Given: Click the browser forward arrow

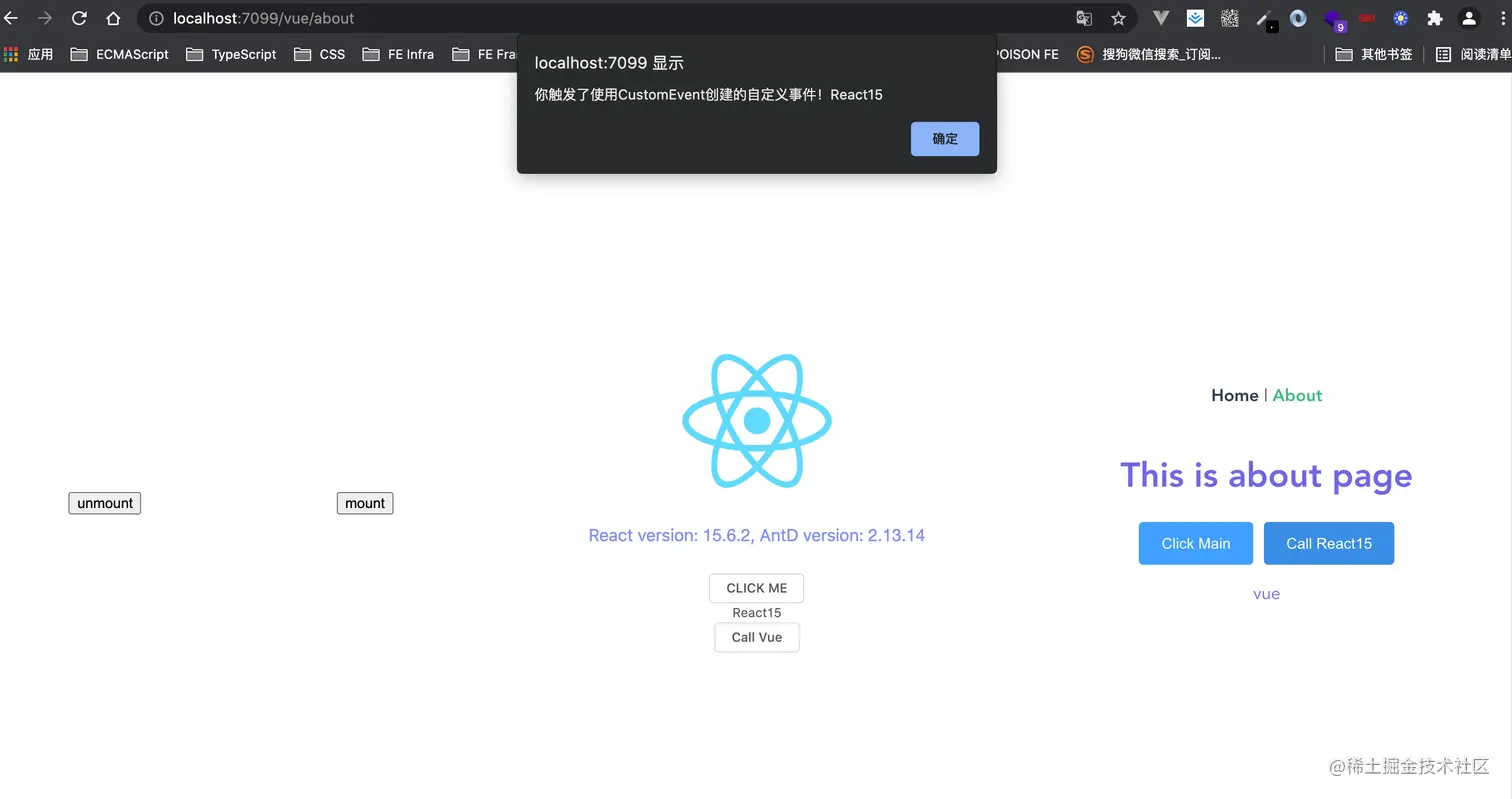Looking at the screenshot, I should point(45,18).
